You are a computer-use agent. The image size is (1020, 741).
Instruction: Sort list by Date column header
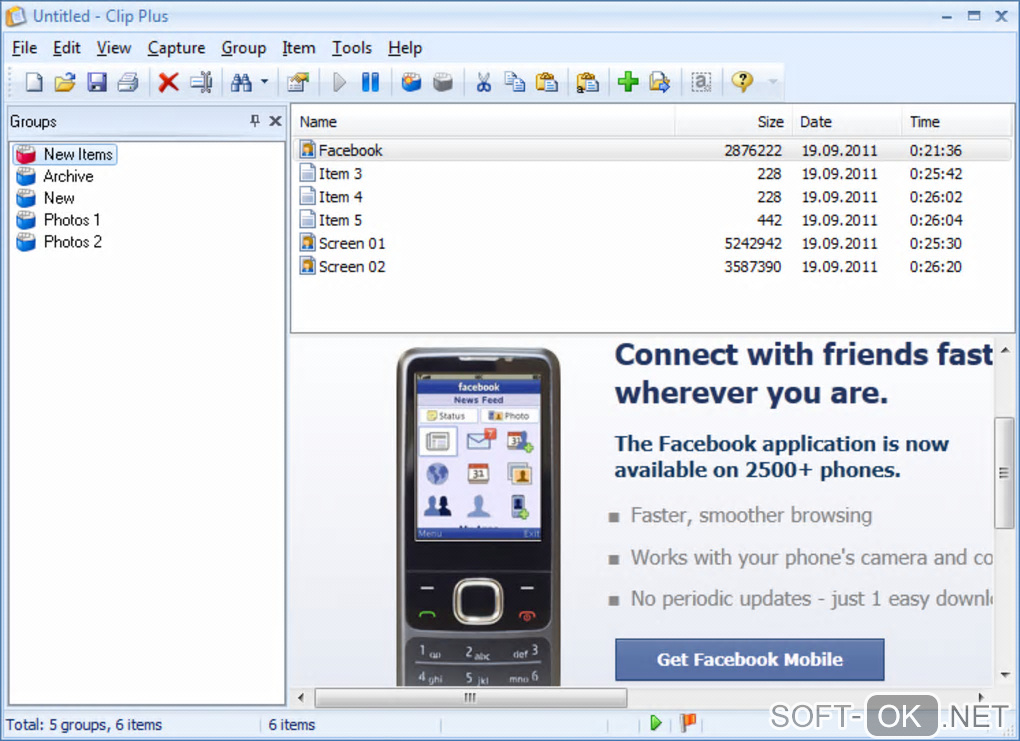[846, 122]
